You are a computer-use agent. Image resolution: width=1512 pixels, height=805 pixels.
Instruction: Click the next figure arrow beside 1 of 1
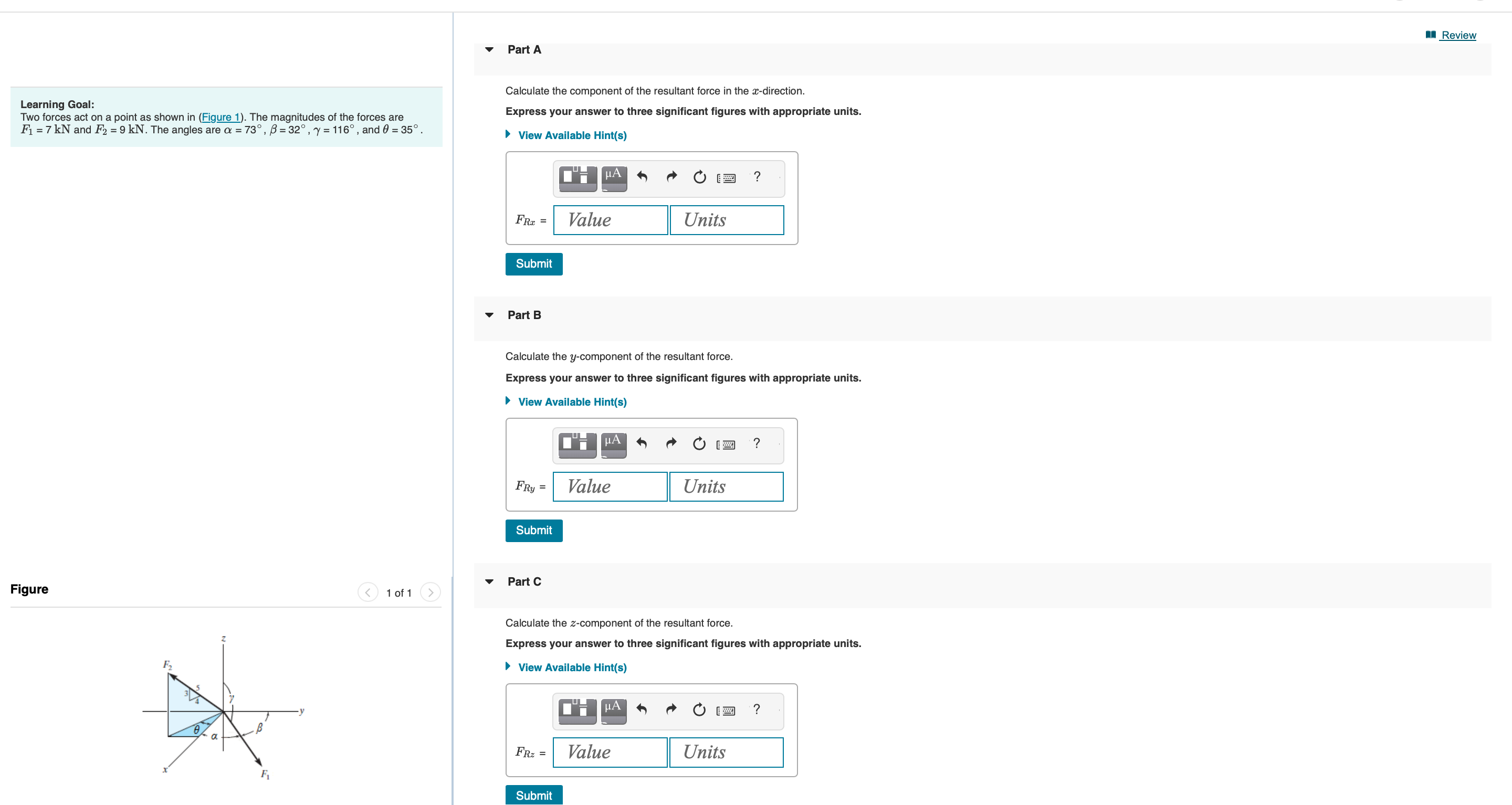[431, 592]
